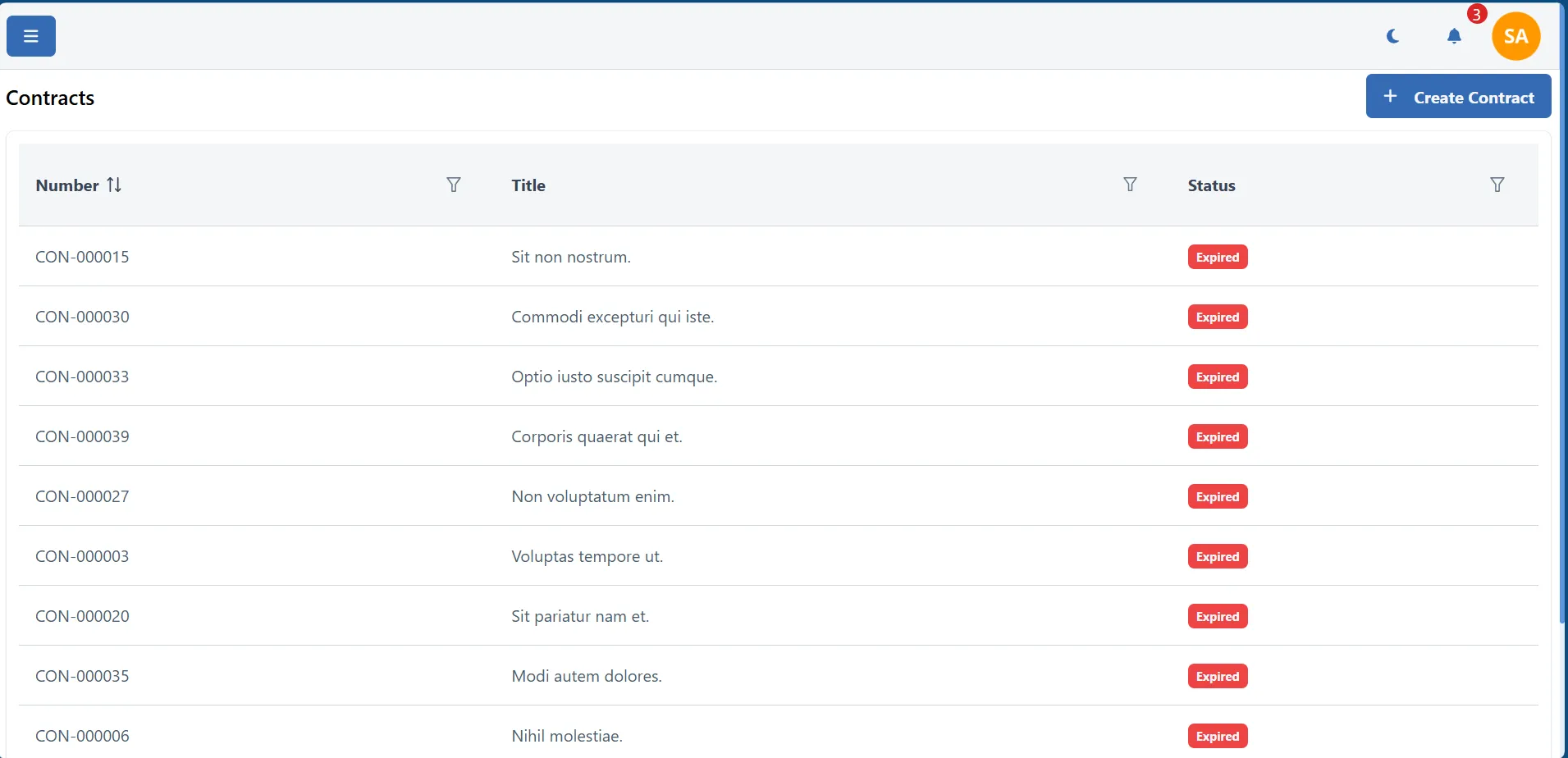Toggle dark mode moon icon
Image resolution: width=1568 pixels, height=758 pixels.
point(1392,36)
